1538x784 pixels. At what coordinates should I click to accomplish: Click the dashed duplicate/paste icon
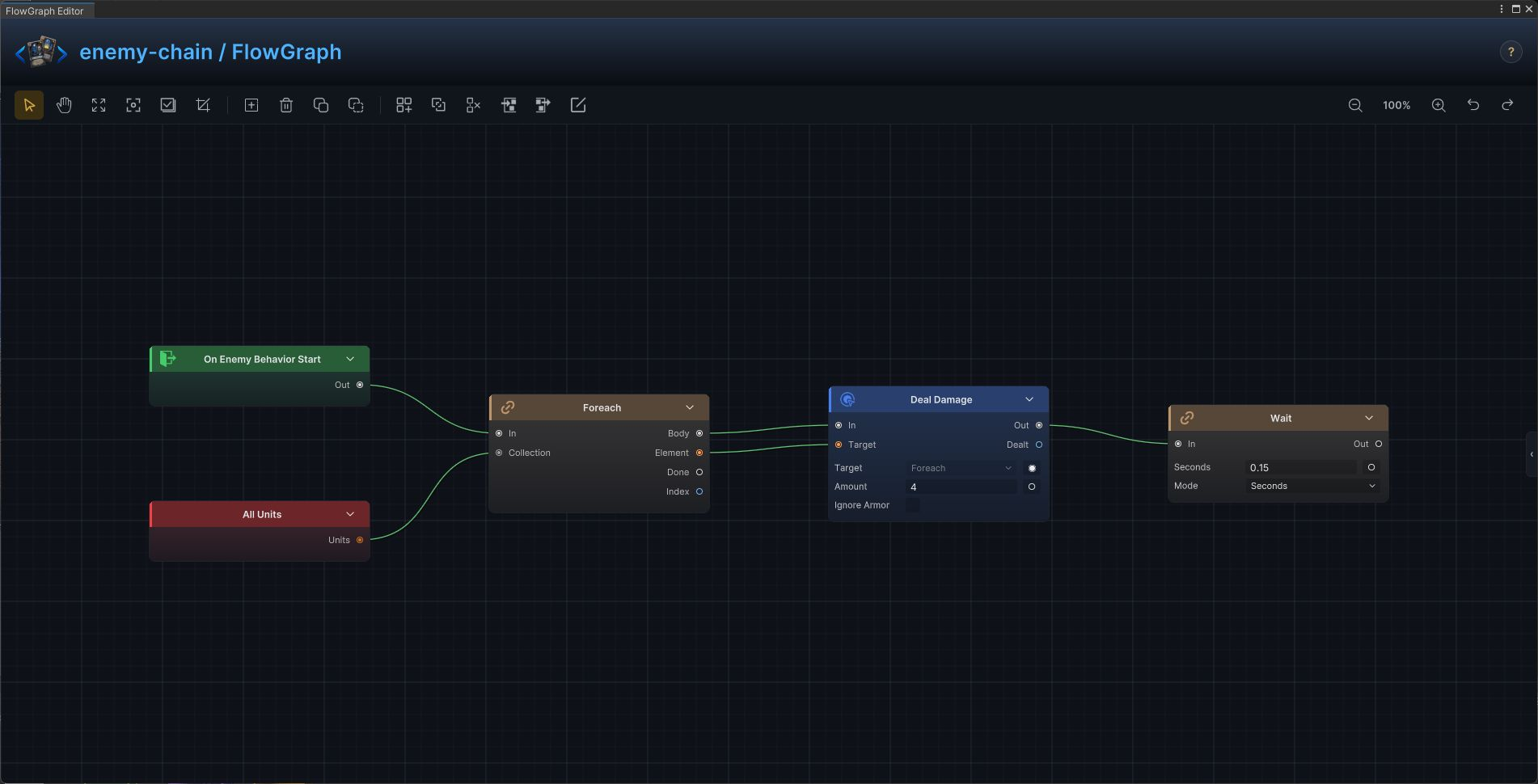(x=356, y=105)
